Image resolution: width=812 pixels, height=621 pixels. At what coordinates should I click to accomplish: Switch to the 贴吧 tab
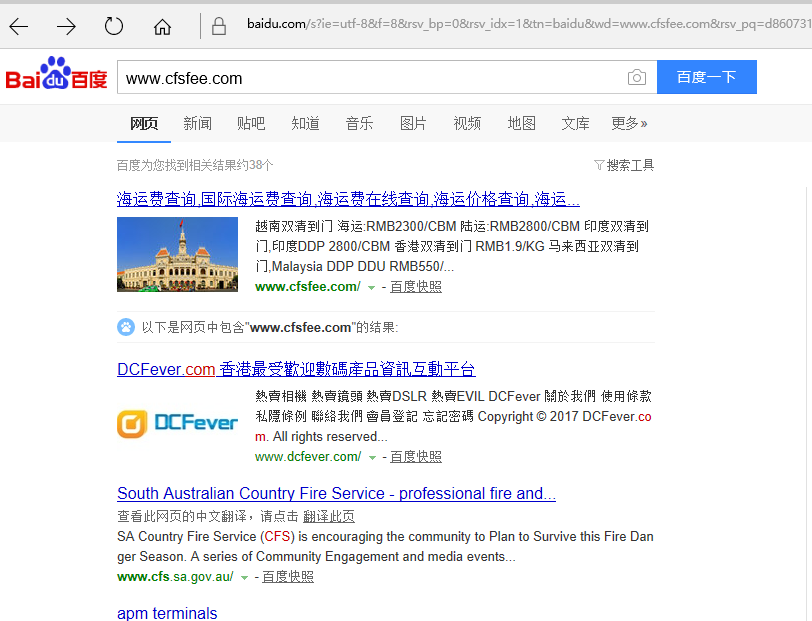251,123
